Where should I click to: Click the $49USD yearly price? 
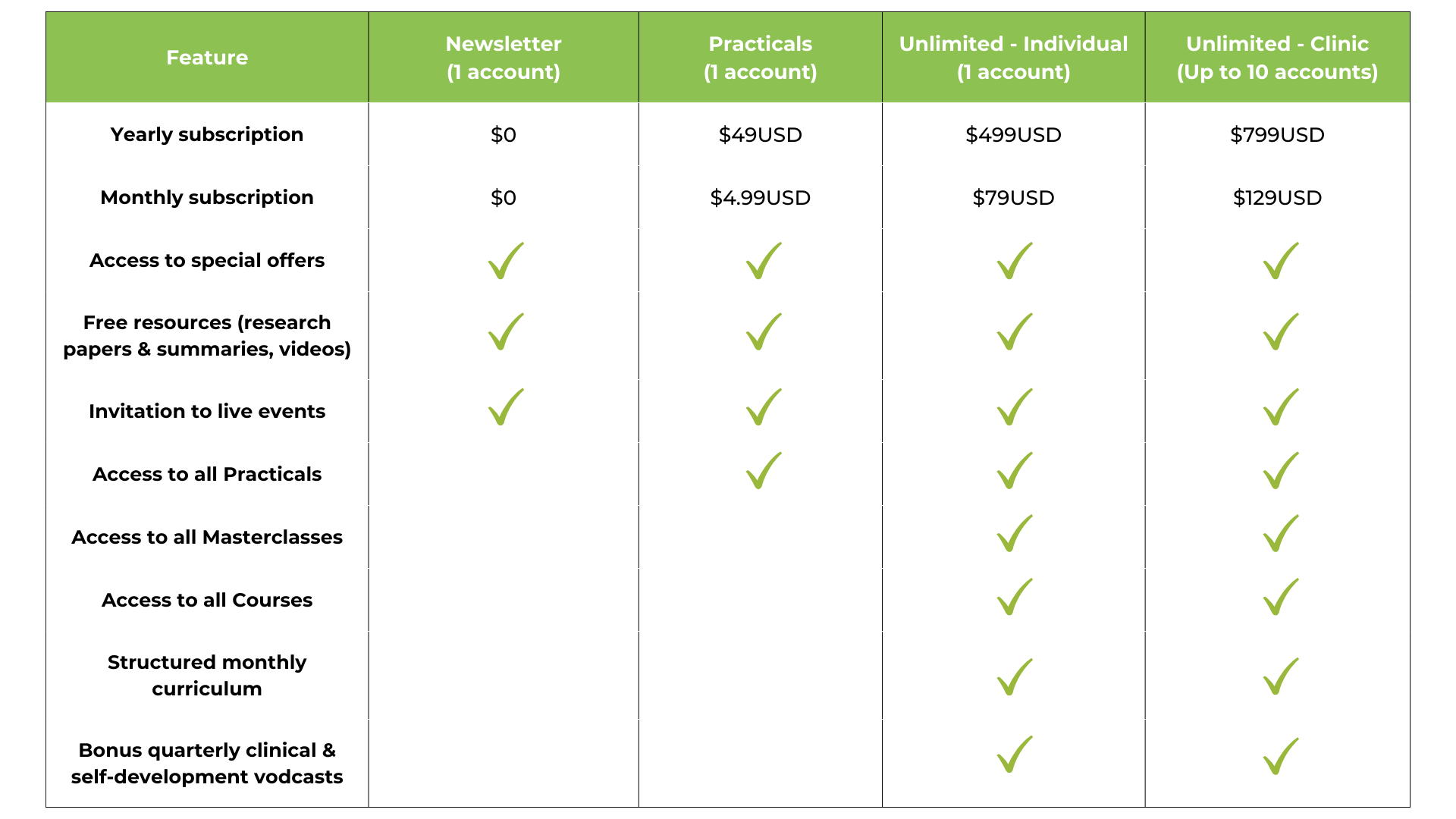pos(761,135)
